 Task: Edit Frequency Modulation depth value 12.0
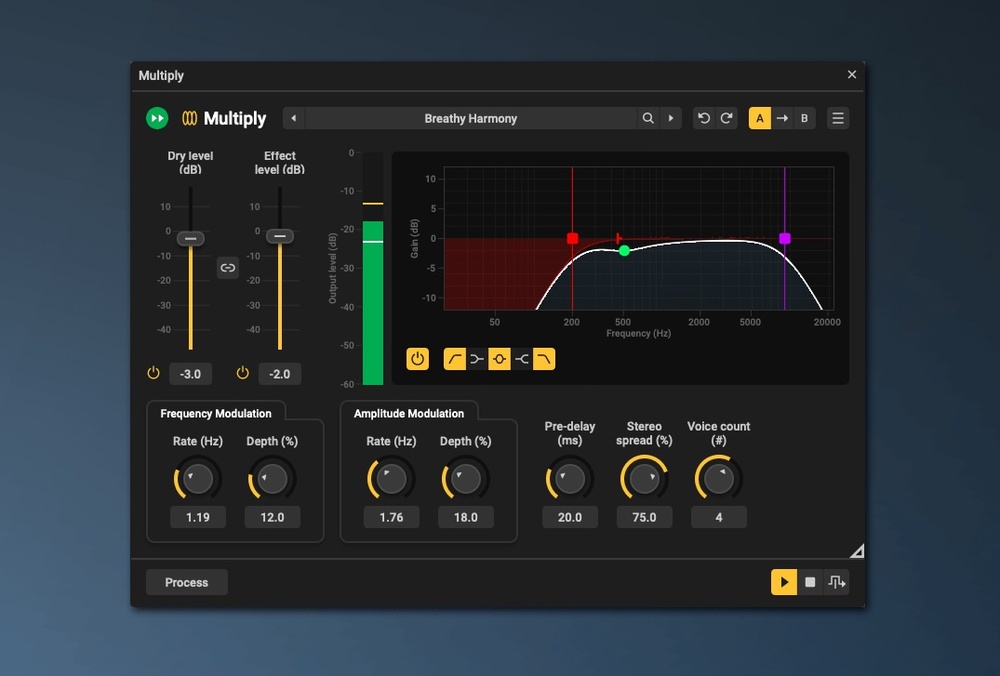(x=272, y=517)
